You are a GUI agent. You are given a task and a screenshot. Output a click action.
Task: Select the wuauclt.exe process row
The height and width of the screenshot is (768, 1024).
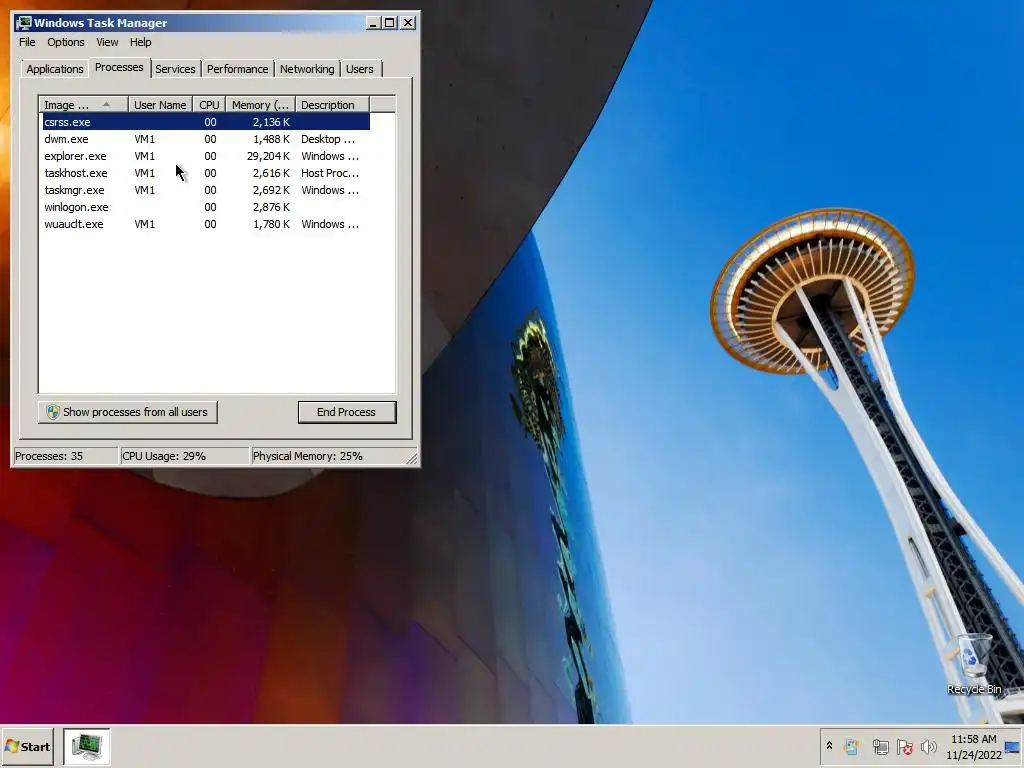206,224
